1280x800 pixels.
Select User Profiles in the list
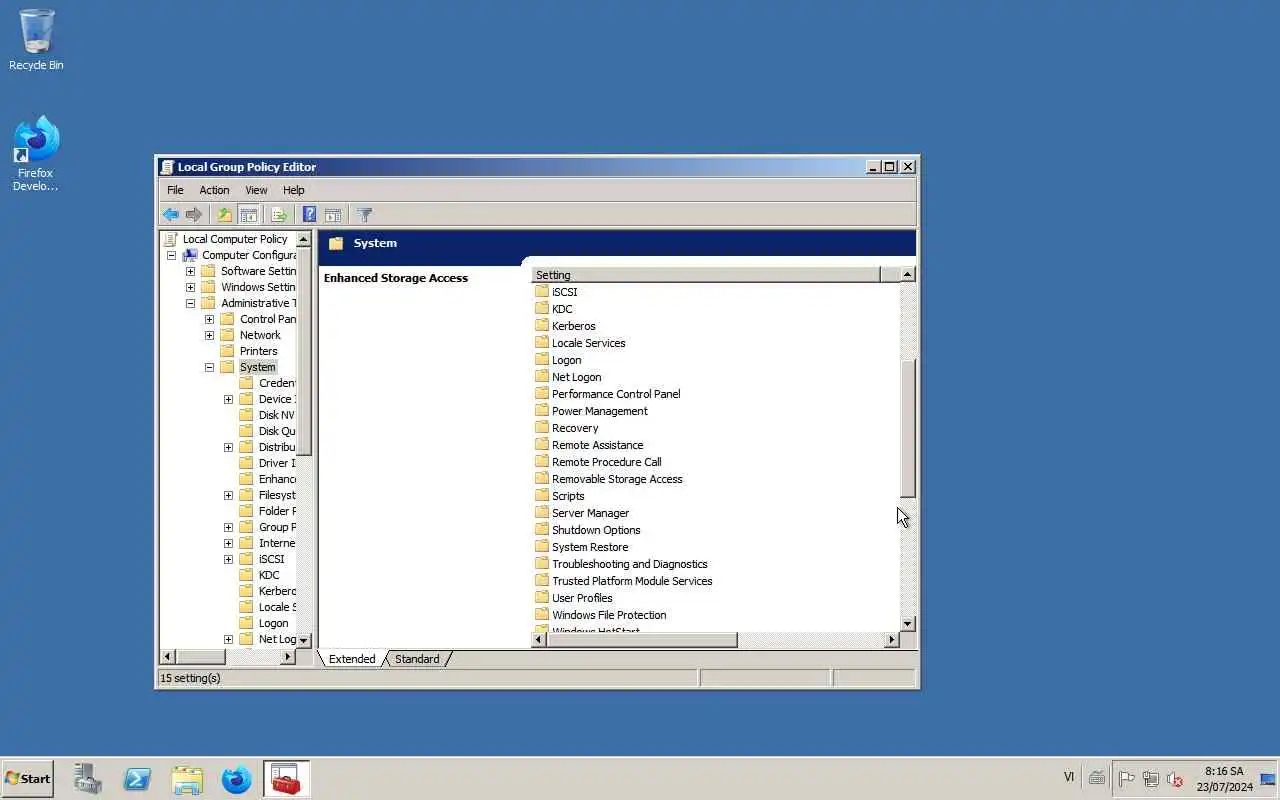(582, 598)
